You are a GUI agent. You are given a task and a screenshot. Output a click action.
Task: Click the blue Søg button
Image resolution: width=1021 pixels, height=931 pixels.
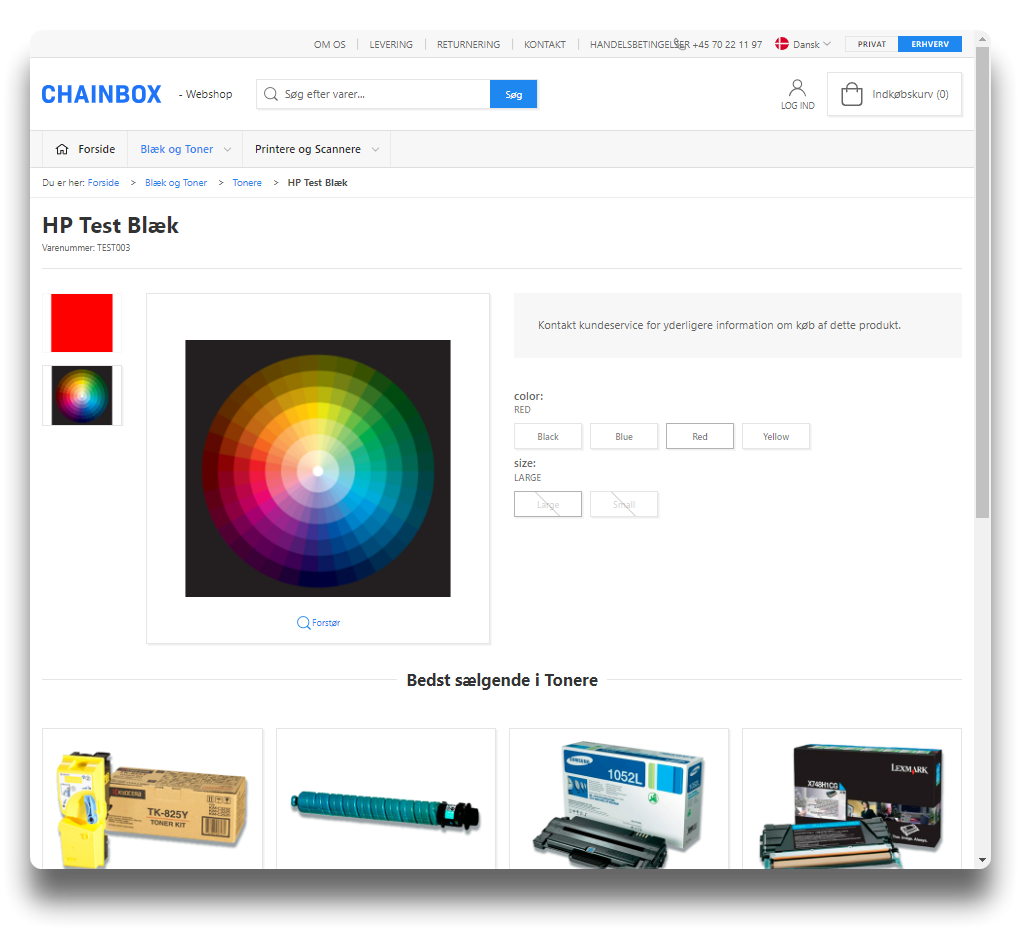pos(513,94)
